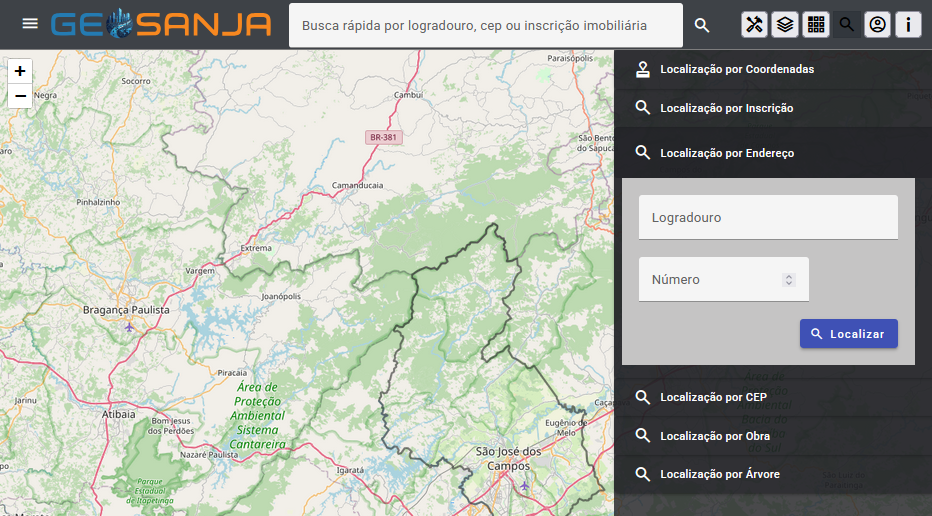Zoom out on the map
This screenshot has height=516, width=932.
[20, 96]
